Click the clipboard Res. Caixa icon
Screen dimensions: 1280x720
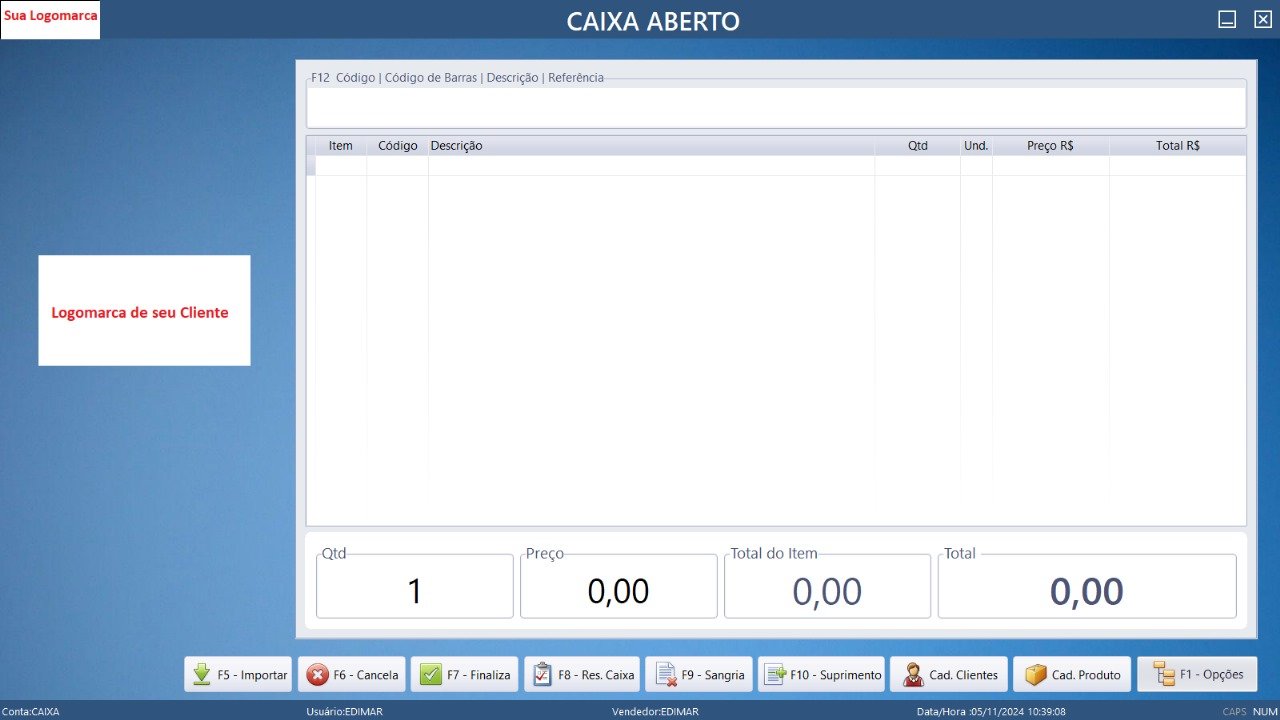coord(542,675)
